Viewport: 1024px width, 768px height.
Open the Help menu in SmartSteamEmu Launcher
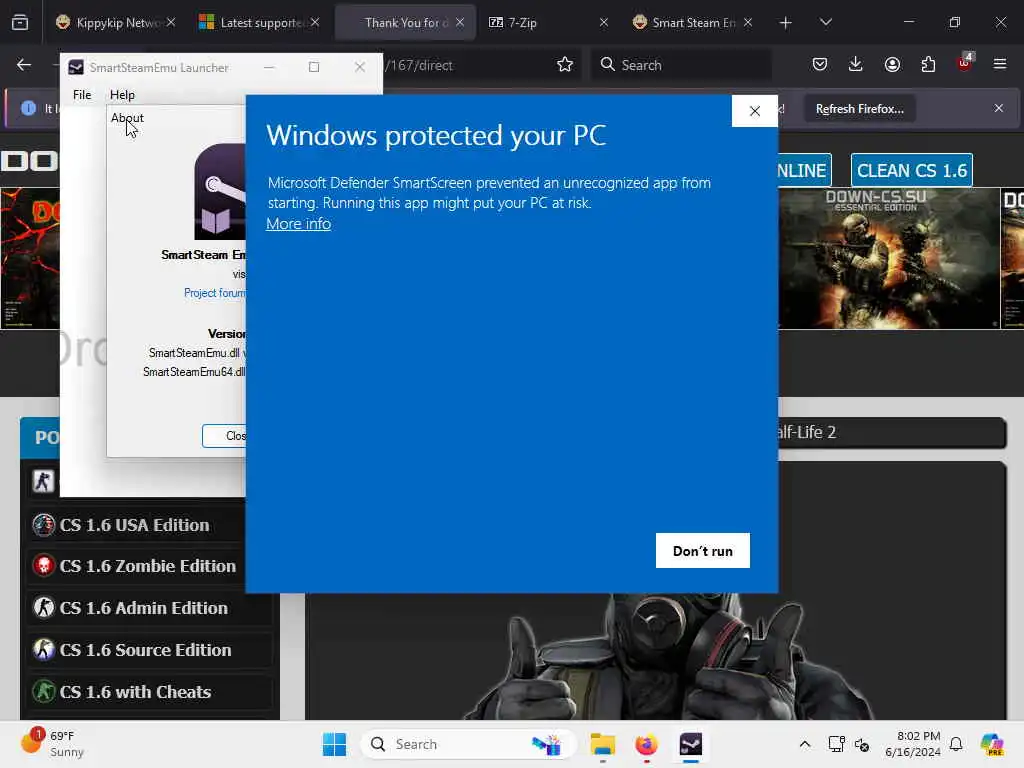(122, 95)
